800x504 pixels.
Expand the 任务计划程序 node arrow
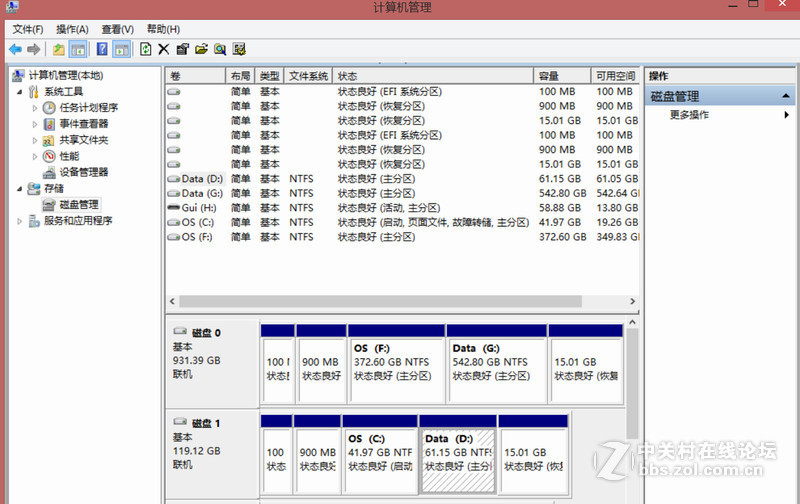pyautogui.click(x=35, y=108)
